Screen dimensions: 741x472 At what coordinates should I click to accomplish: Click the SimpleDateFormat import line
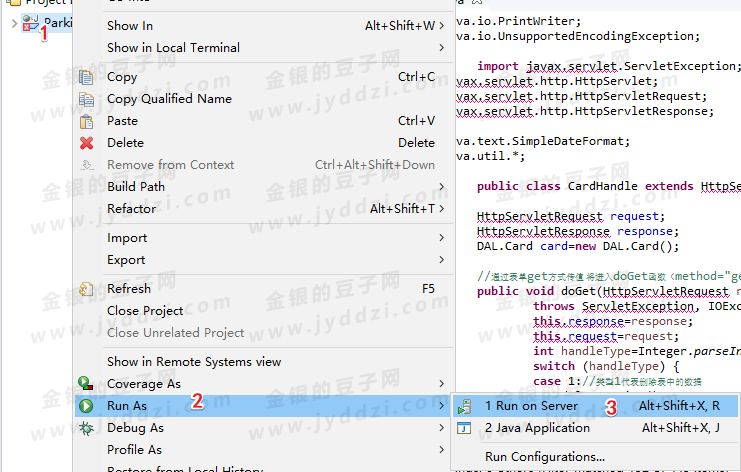543,141
